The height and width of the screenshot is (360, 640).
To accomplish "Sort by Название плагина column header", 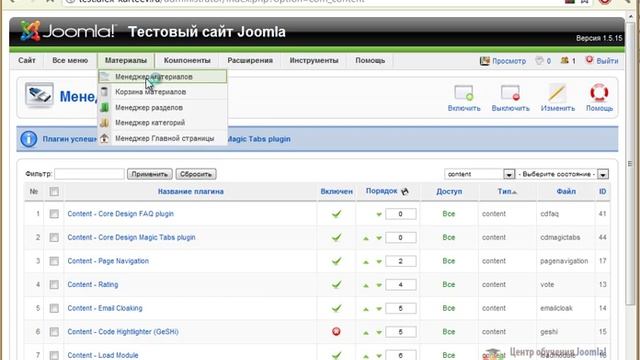I will click(x=191, y=191).
